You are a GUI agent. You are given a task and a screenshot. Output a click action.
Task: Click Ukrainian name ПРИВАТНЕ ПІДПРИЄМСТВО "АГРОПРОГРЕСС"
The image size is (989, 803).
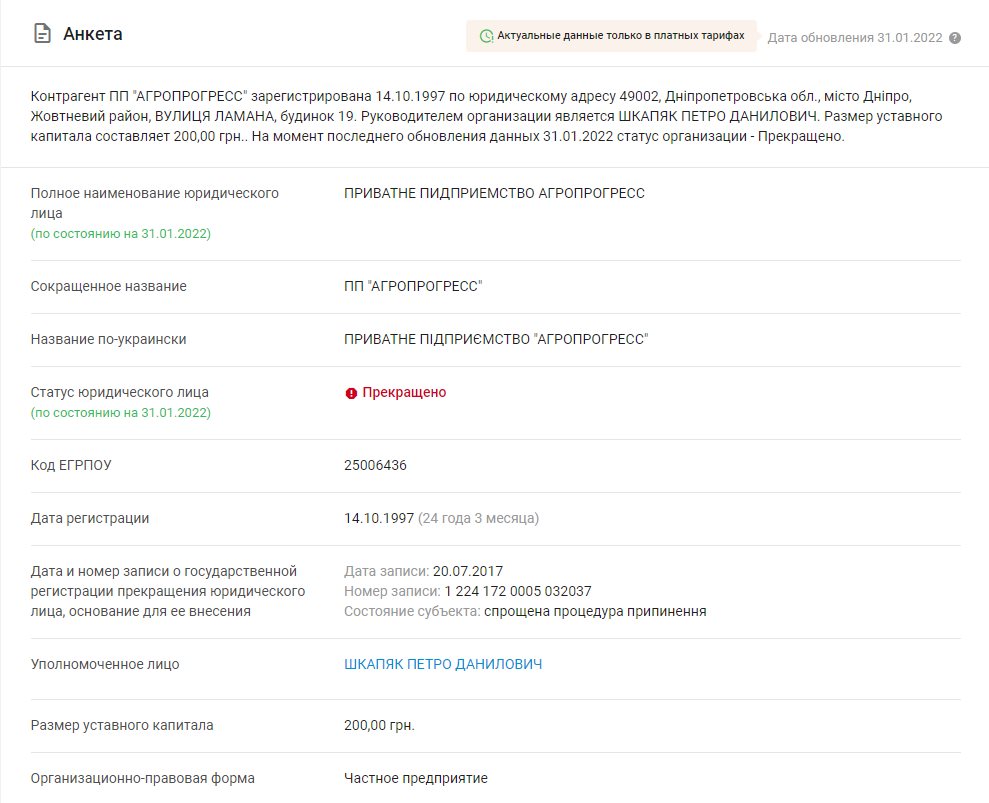[496, 339]
